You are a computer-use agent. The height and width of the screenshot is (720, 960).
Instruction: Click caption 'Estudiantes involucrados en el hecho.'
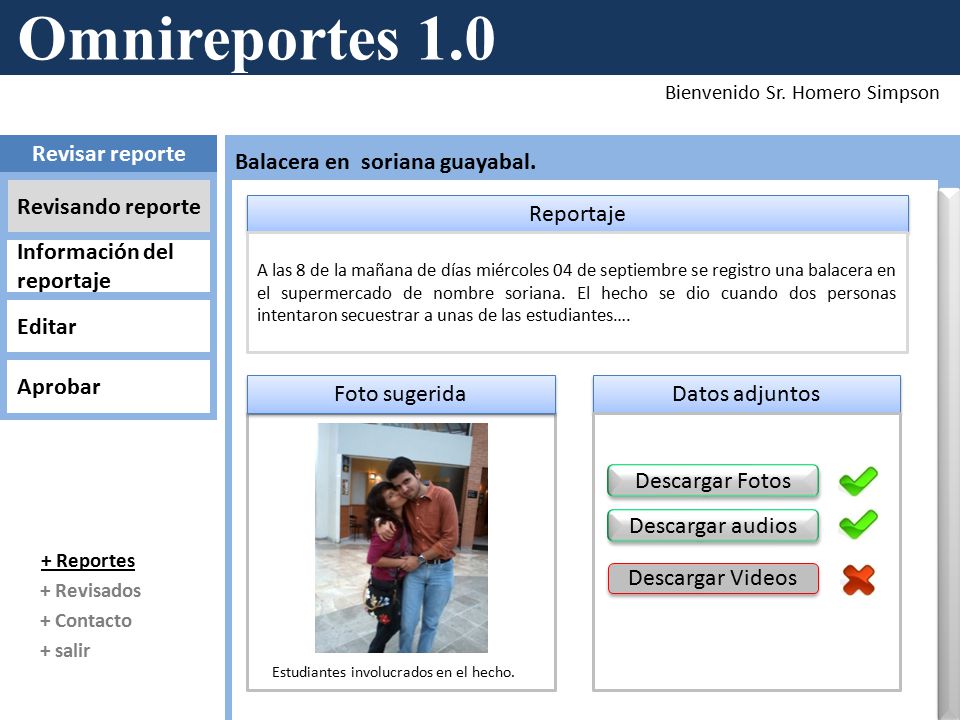click(393, 672)
